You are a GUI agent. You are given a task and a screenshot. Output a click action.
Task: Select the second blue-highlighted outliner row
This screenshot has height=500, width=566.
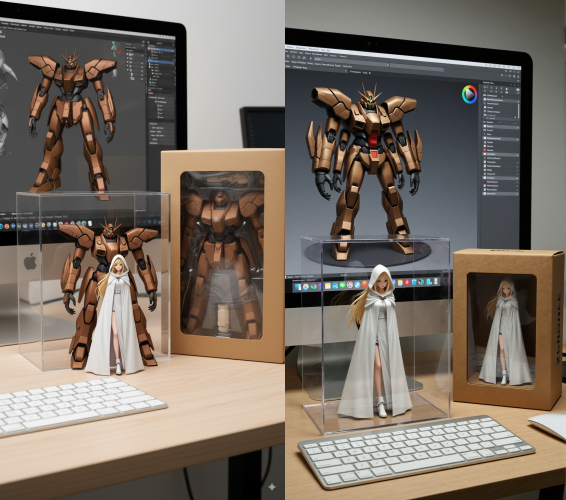161,62
